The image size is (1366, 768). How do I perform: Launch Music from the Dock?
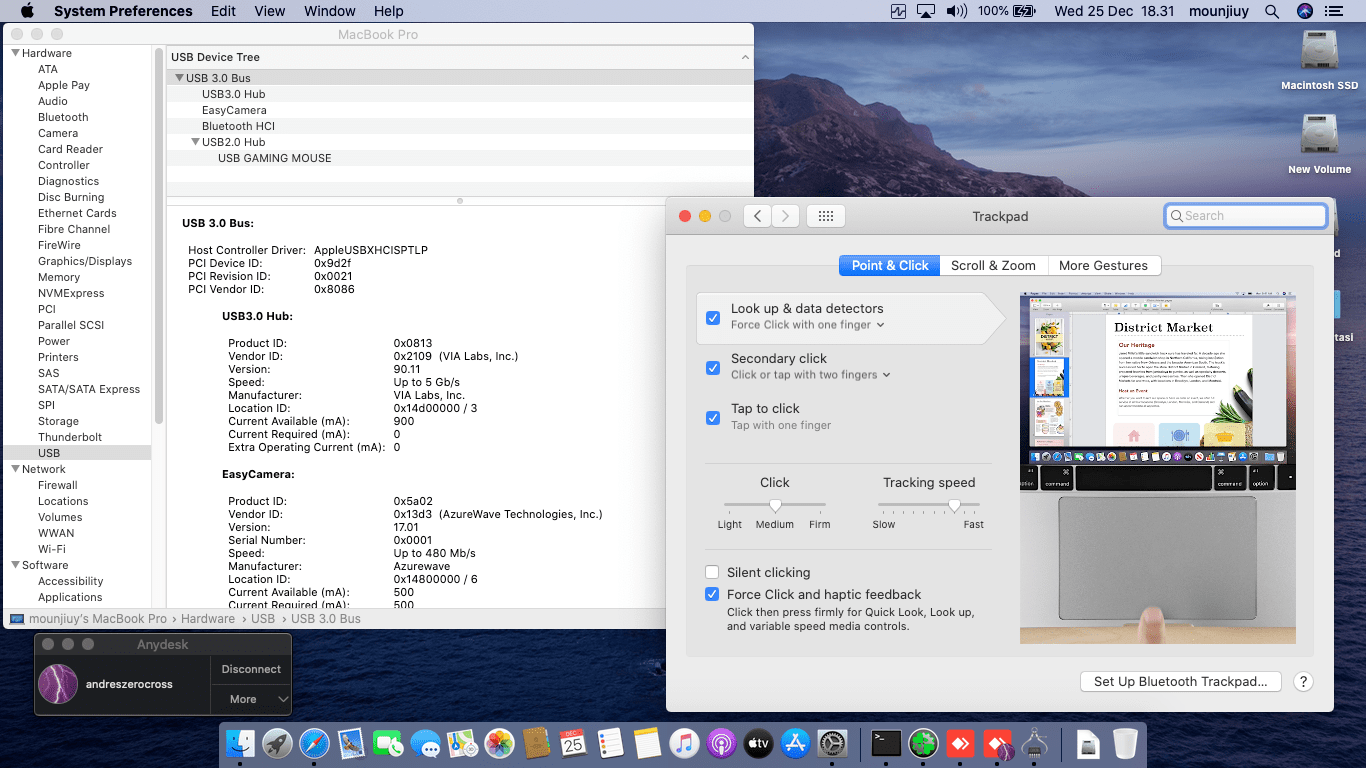pyautogui.click(x=684, y=743)
